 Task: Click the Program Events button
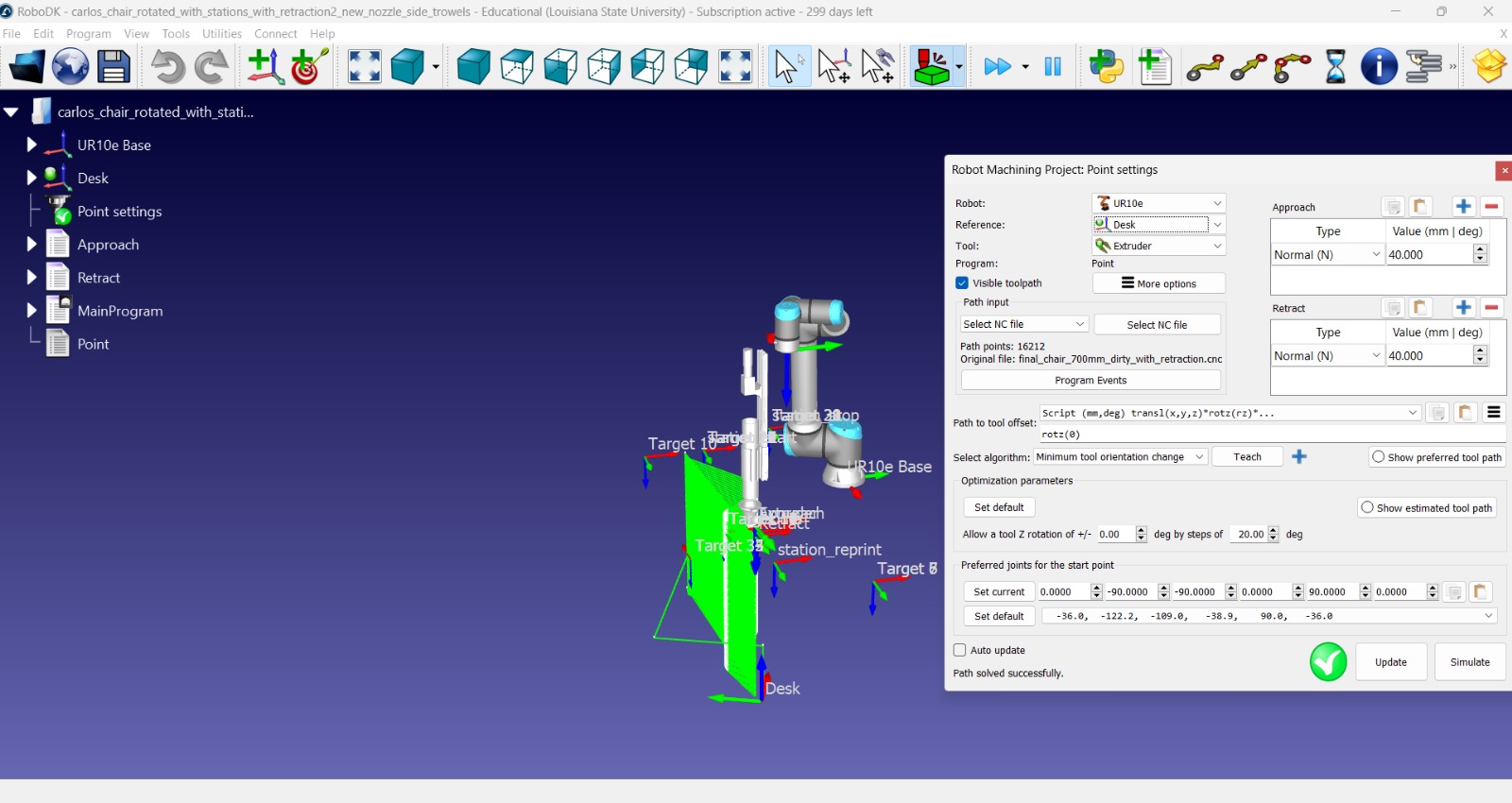click(x=1091, y=381)
